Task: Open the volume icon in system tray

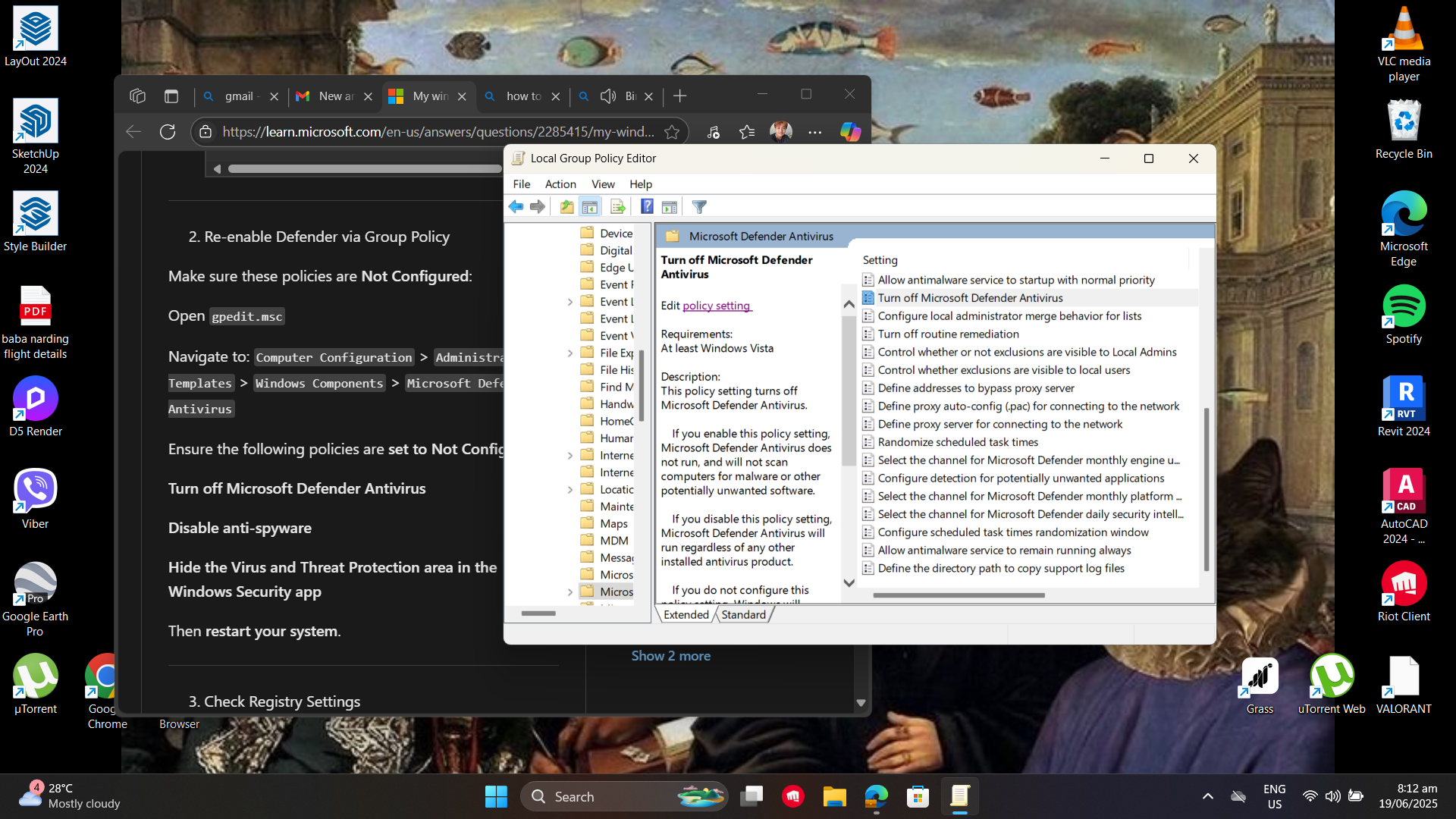Action: click(1332, 796)
